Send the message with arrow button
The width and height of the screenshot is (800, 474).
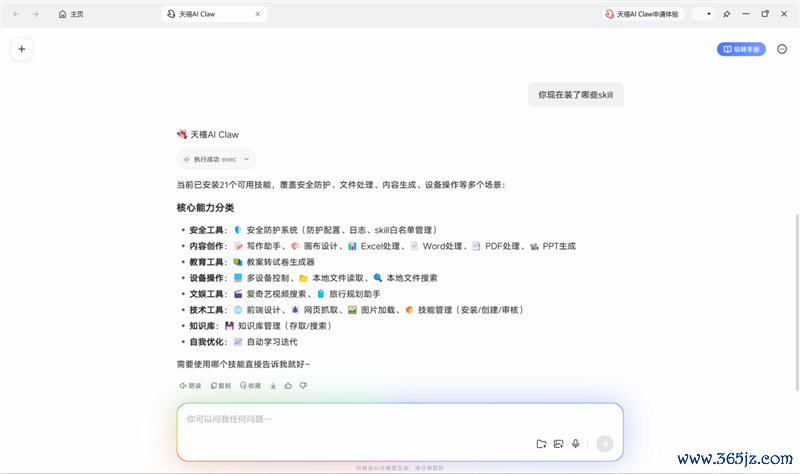pos(605,443)
